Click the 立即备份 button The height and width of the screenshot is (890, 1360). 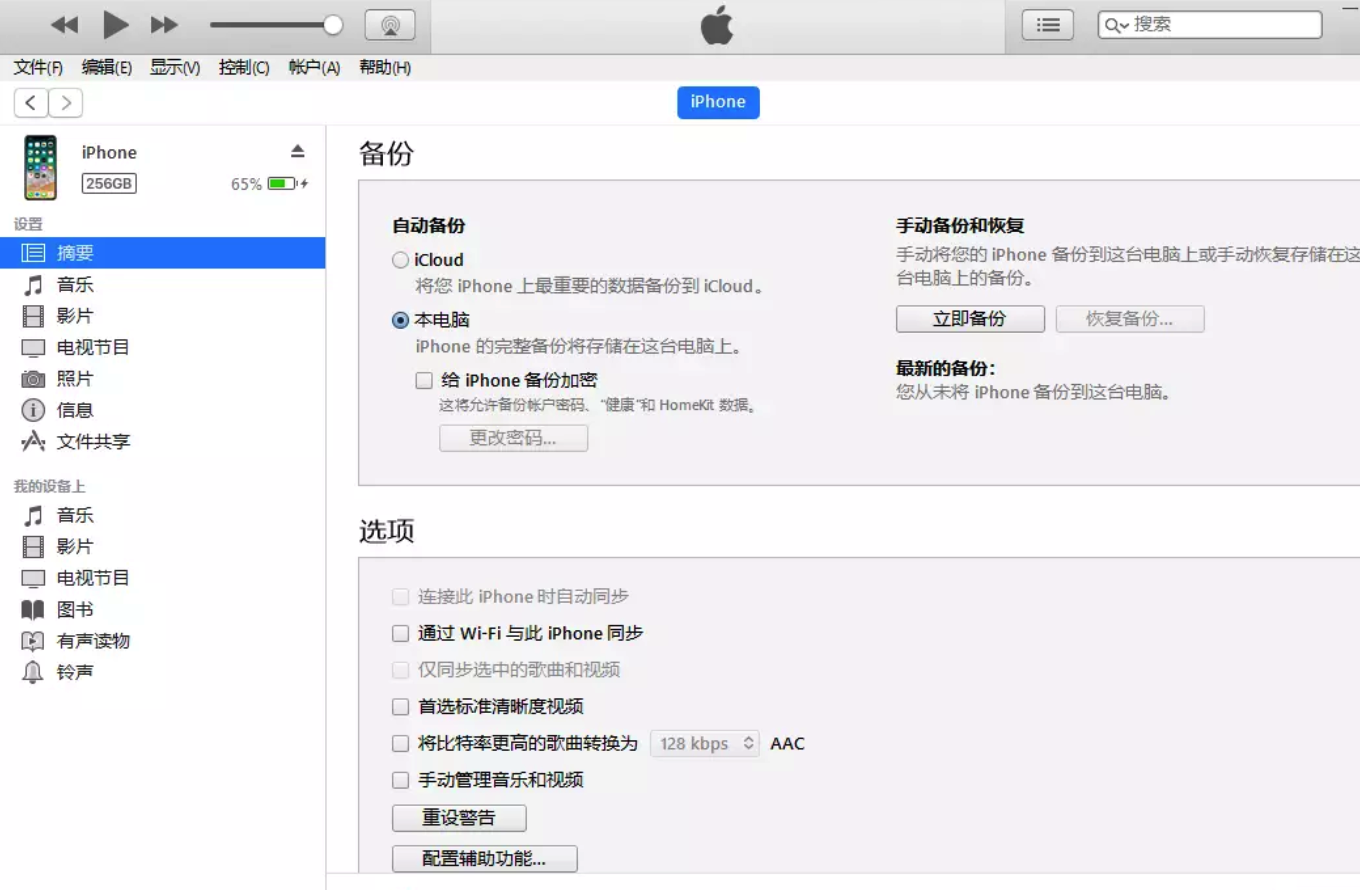970,319
